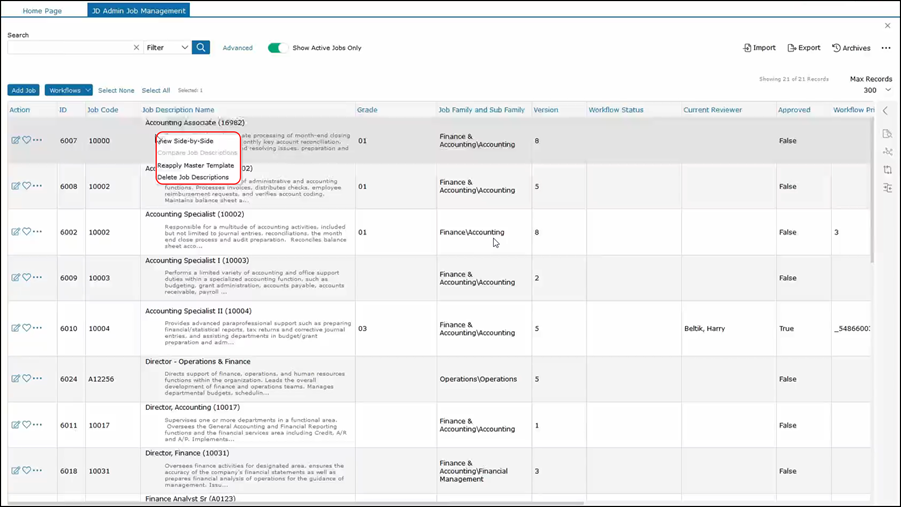This screenshot has height=508, width=901.
Task: Open the three-dot actions for job 6002
Action: (x=38, y=232)
